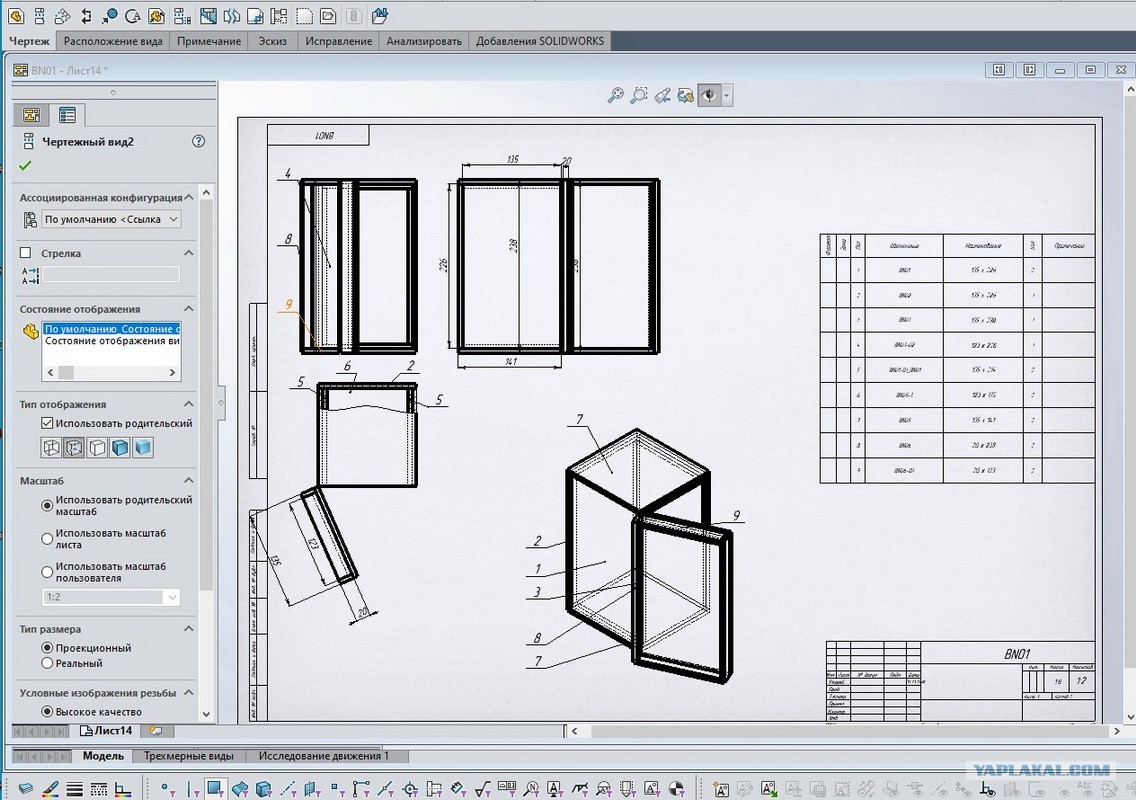The width and height of the screenshot is (1136, 800).
Task: Click the Section View arrows icon
Action: pyautogui.click(x=86, y=15)
